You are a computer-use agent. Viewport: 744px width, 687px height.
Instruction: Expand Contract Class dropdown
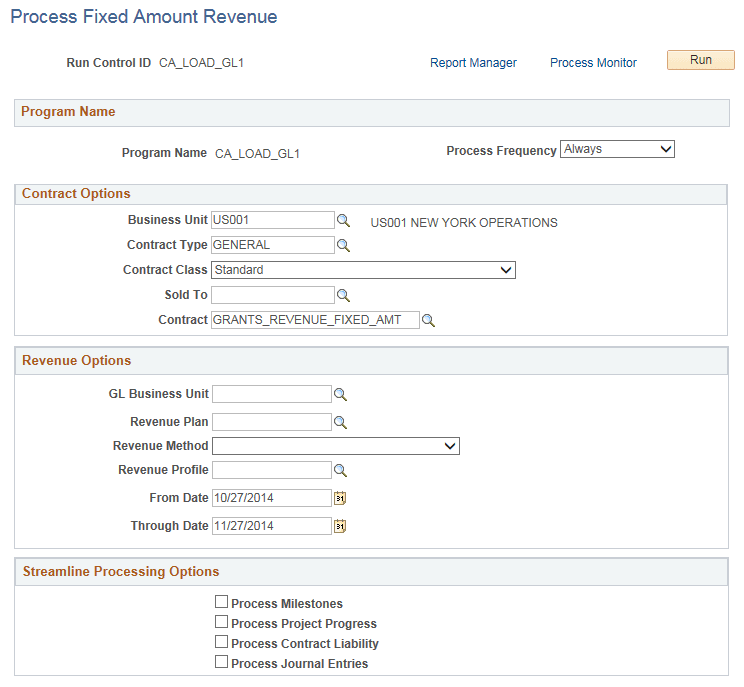pos(363,270)
